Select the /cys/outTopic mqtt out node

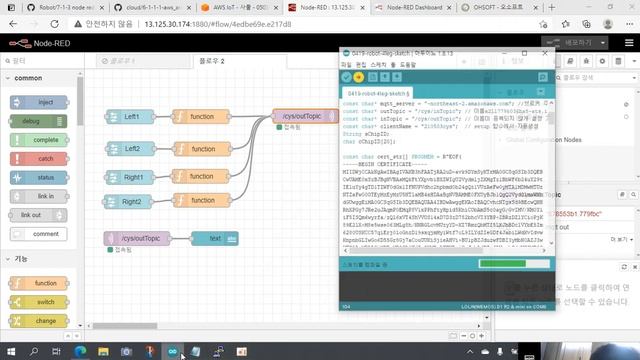pos(305,116)
